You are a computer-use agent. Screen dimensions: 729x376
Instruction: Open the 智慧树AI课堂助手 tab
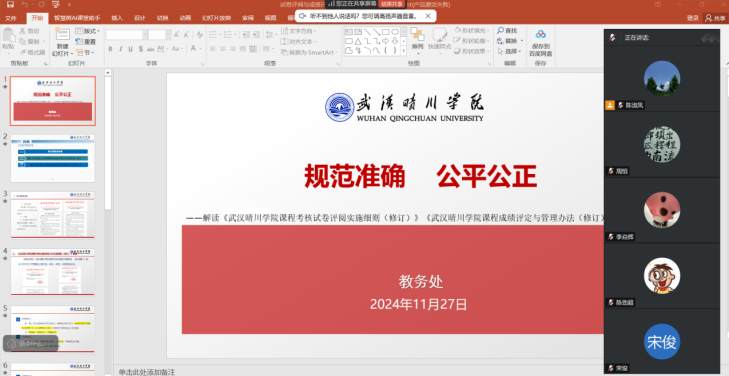click(77, 18)
